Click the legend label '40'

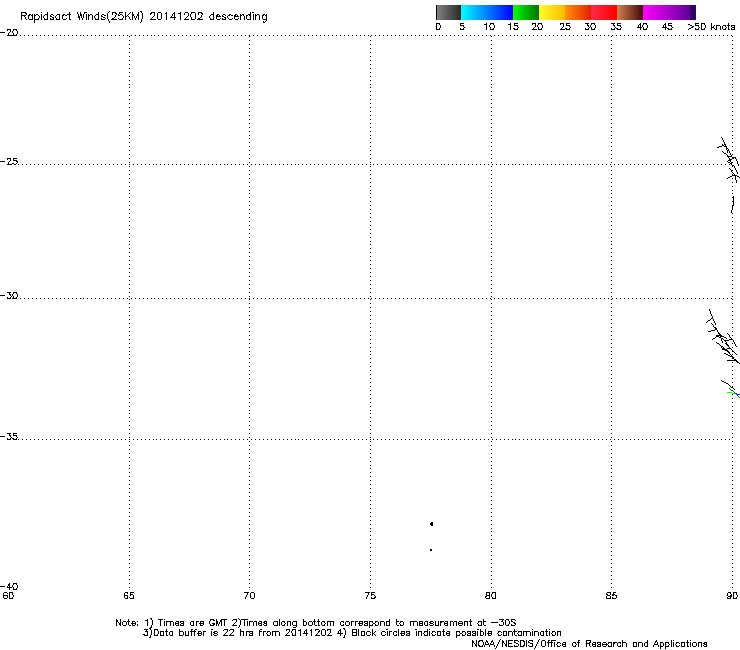(642, 27)
